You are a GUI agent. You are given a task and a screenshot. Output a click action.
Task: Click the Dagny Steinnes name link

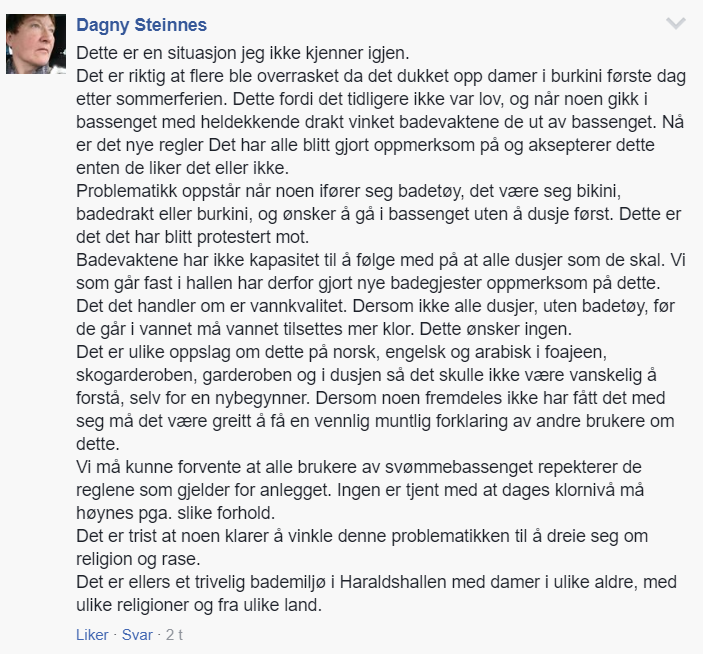pyautogui.click(x=145, y=24)
